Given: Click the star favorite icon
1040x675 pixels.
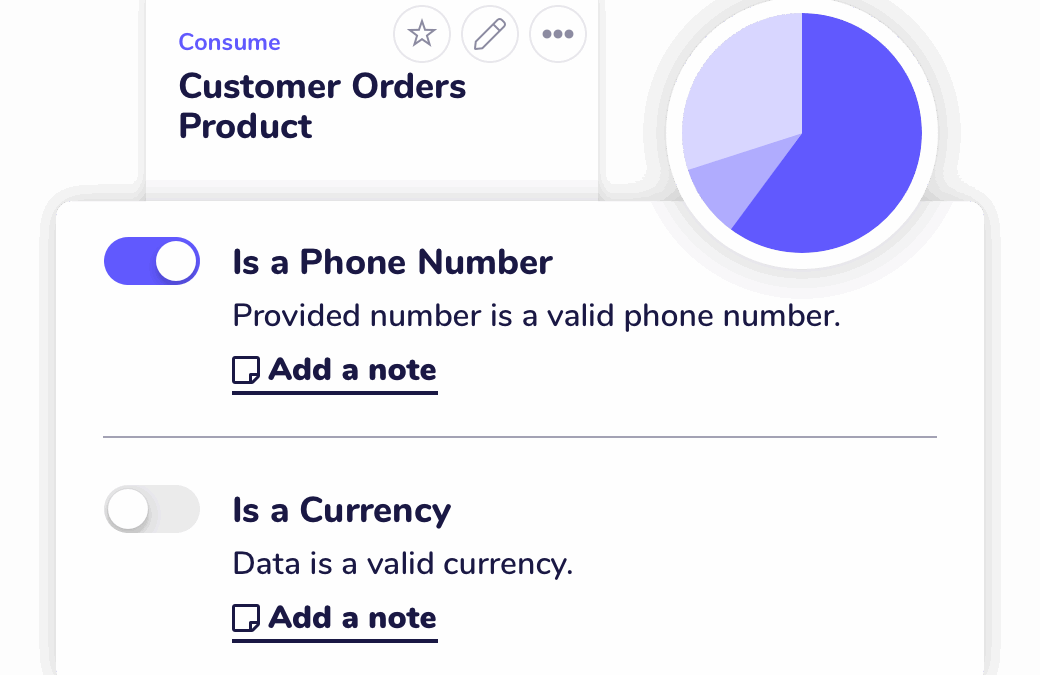Looking at the screenshot, I should (x=422, y=34).
